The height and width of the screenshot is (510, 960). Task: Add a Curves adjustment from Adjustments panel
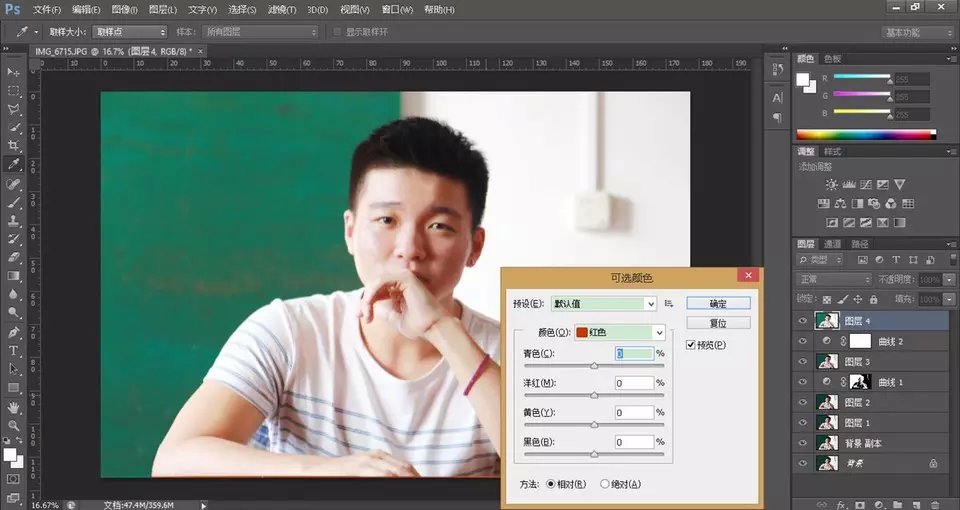click(x=866, y=184)
